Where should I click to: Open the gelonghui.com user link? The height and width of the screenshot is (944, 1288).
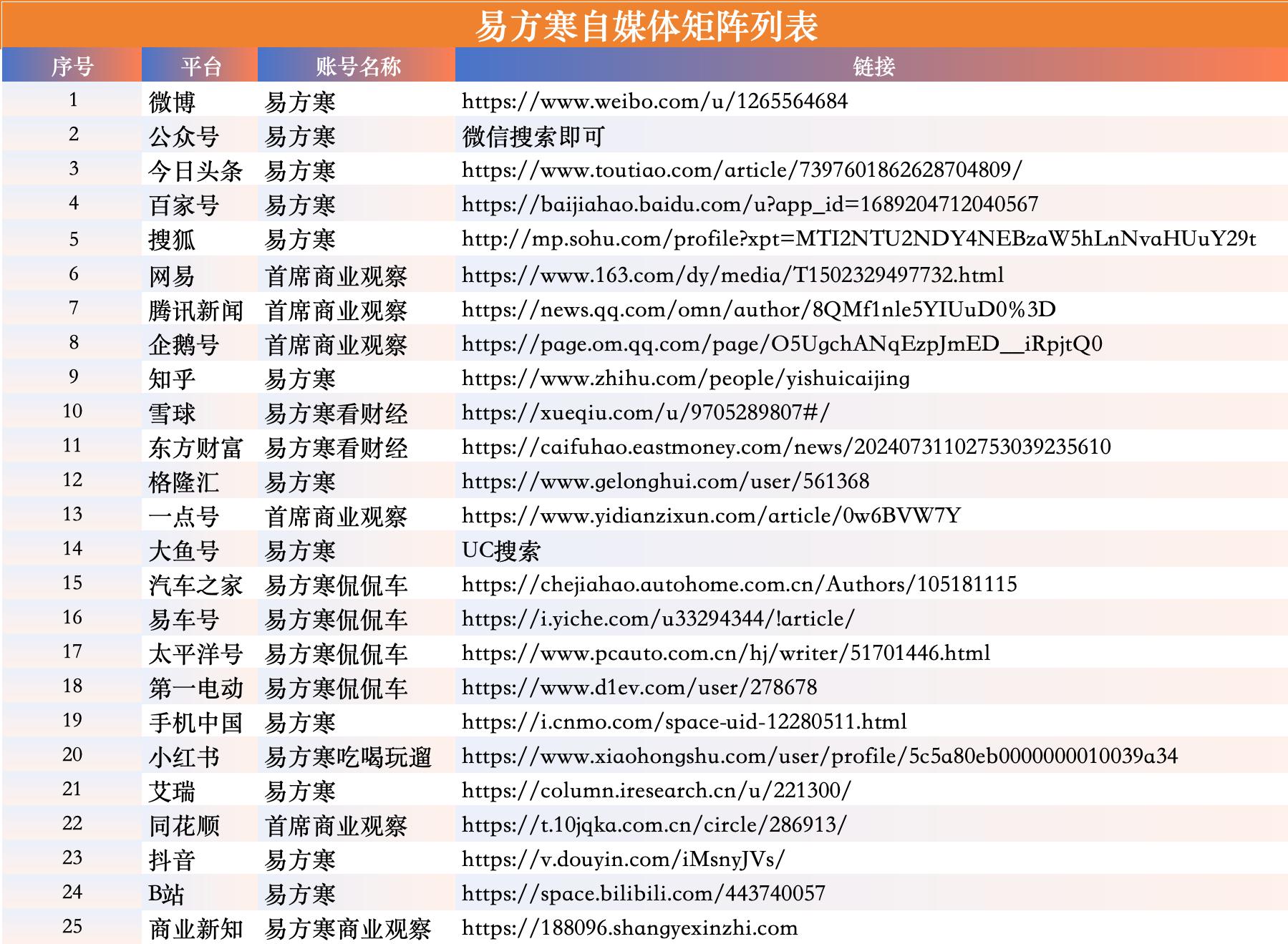[x=665, y=482]
